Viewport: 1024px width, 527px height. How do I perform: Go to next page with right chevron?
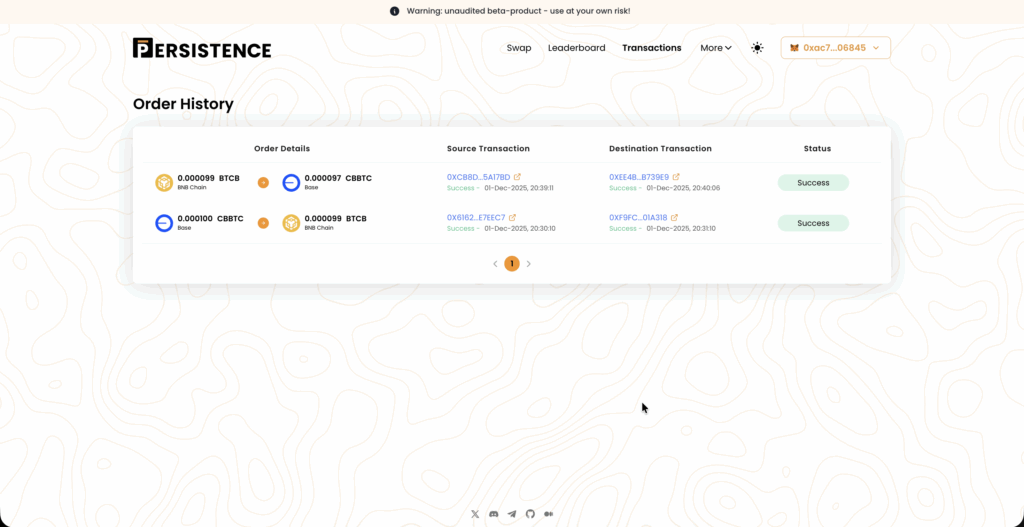coord(529,264)
